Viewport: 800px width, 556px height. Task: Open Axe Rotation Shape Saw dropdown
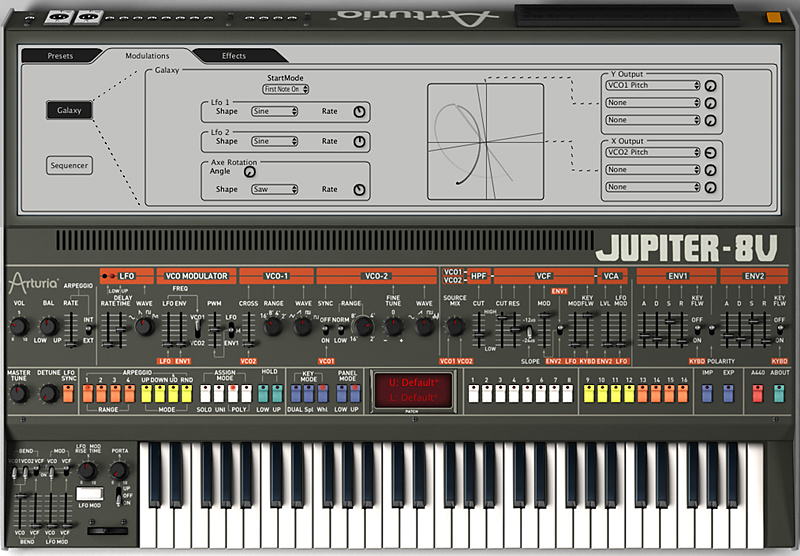pyautogui.click(x=274, y=189)
